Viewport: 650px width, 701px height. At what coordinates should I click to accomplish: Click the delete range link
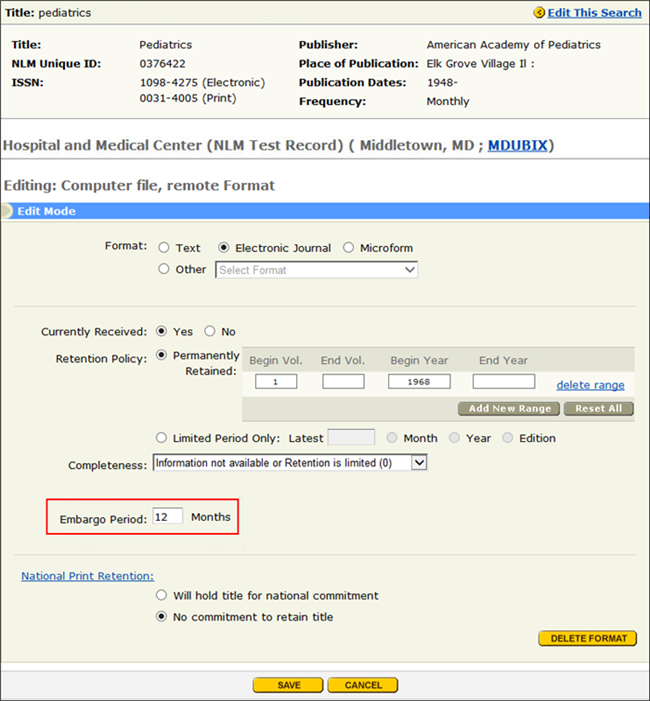click(x=590, y=385)
